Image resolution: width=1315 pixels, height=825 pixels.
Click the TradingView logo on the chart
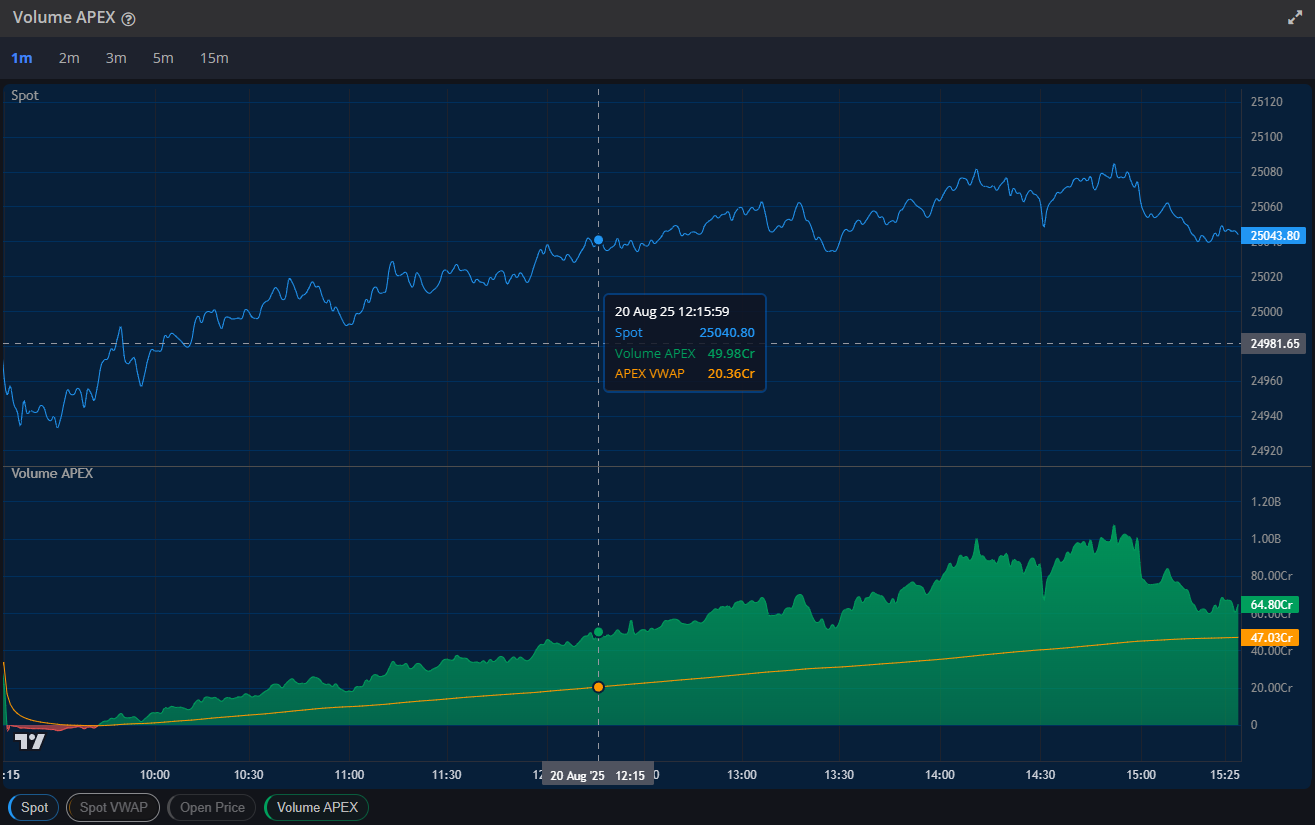coord(30,741)
